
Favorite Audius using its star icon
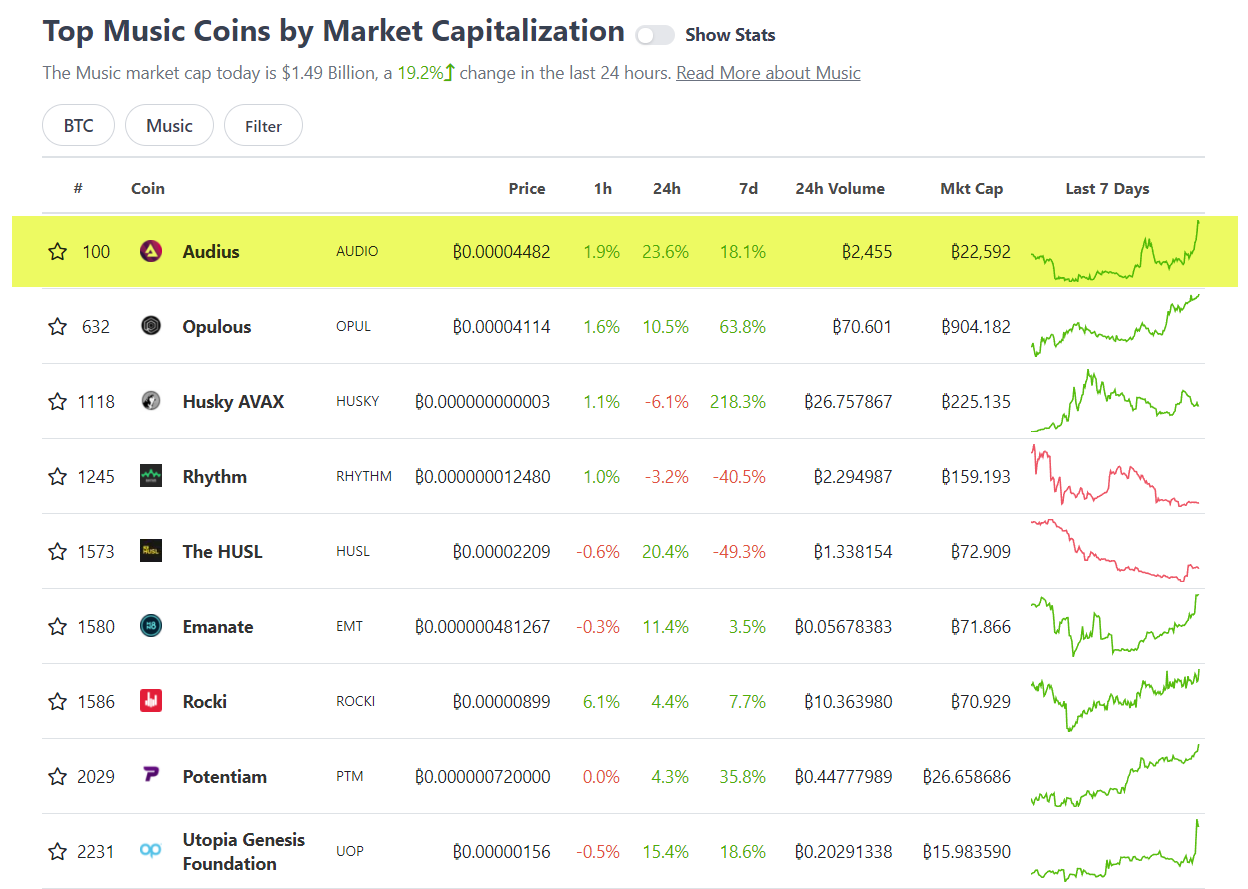point(57,251)
